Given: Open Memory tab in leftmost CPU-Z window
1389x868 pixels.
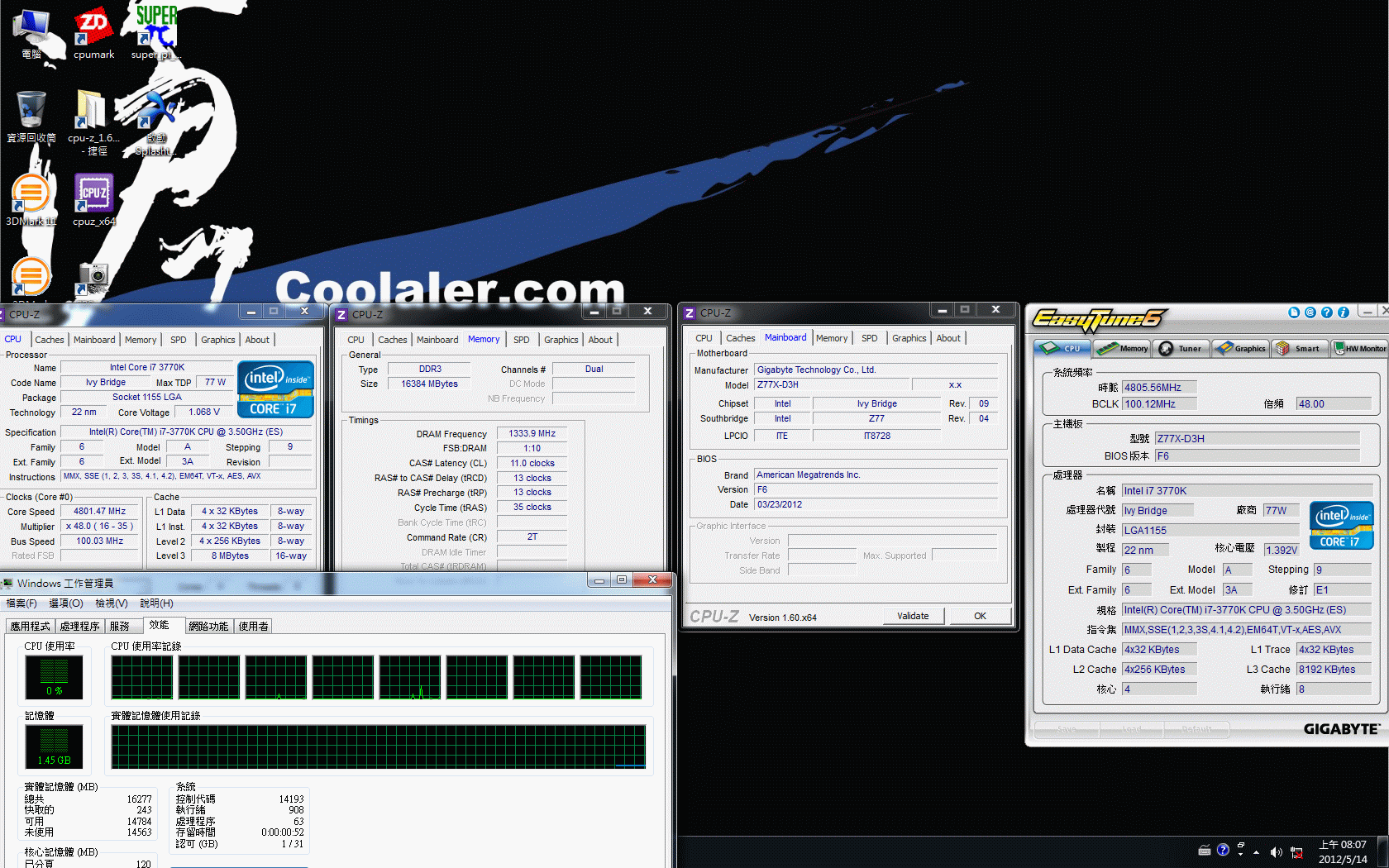Looking at the screenshot, I should coord(141,340).
